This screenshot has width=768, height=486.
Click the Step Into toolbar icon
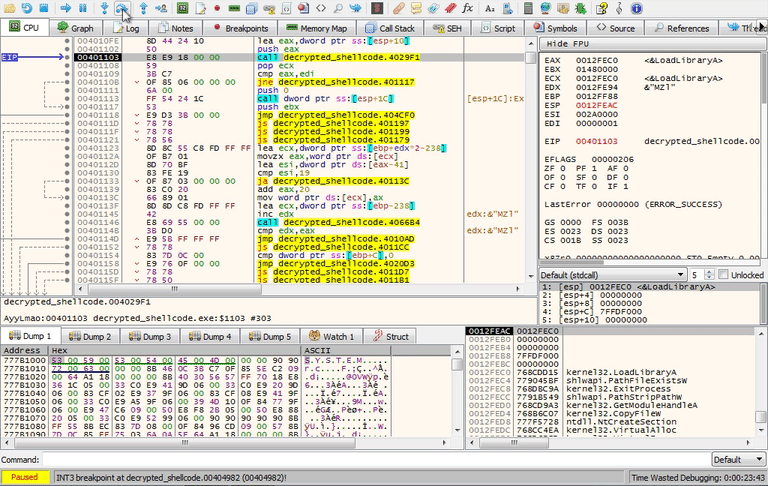click(103, 8)
